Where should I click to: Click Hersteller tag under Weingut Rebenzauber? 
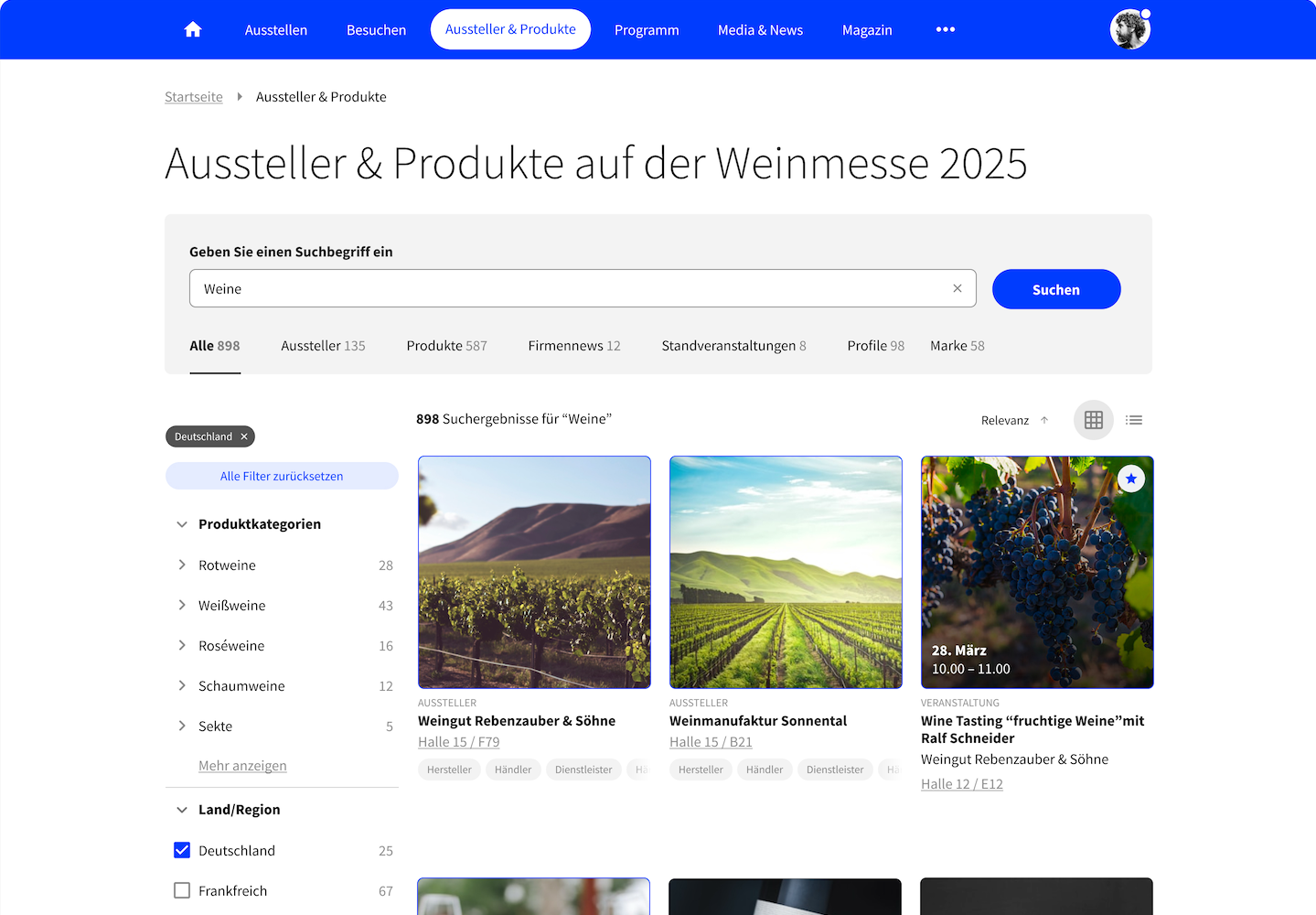449,770
